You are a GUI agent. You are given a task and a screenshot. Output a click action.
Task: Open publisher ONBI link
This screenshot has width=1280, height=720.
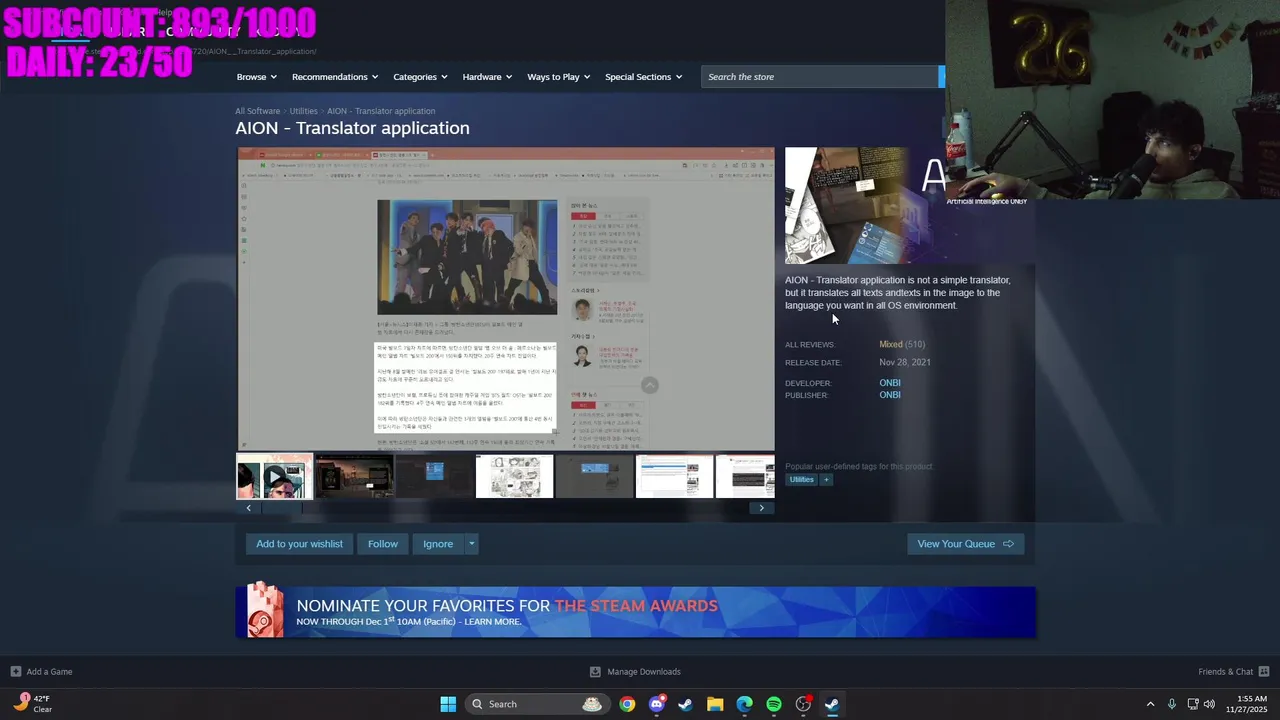tap(890, 395)
